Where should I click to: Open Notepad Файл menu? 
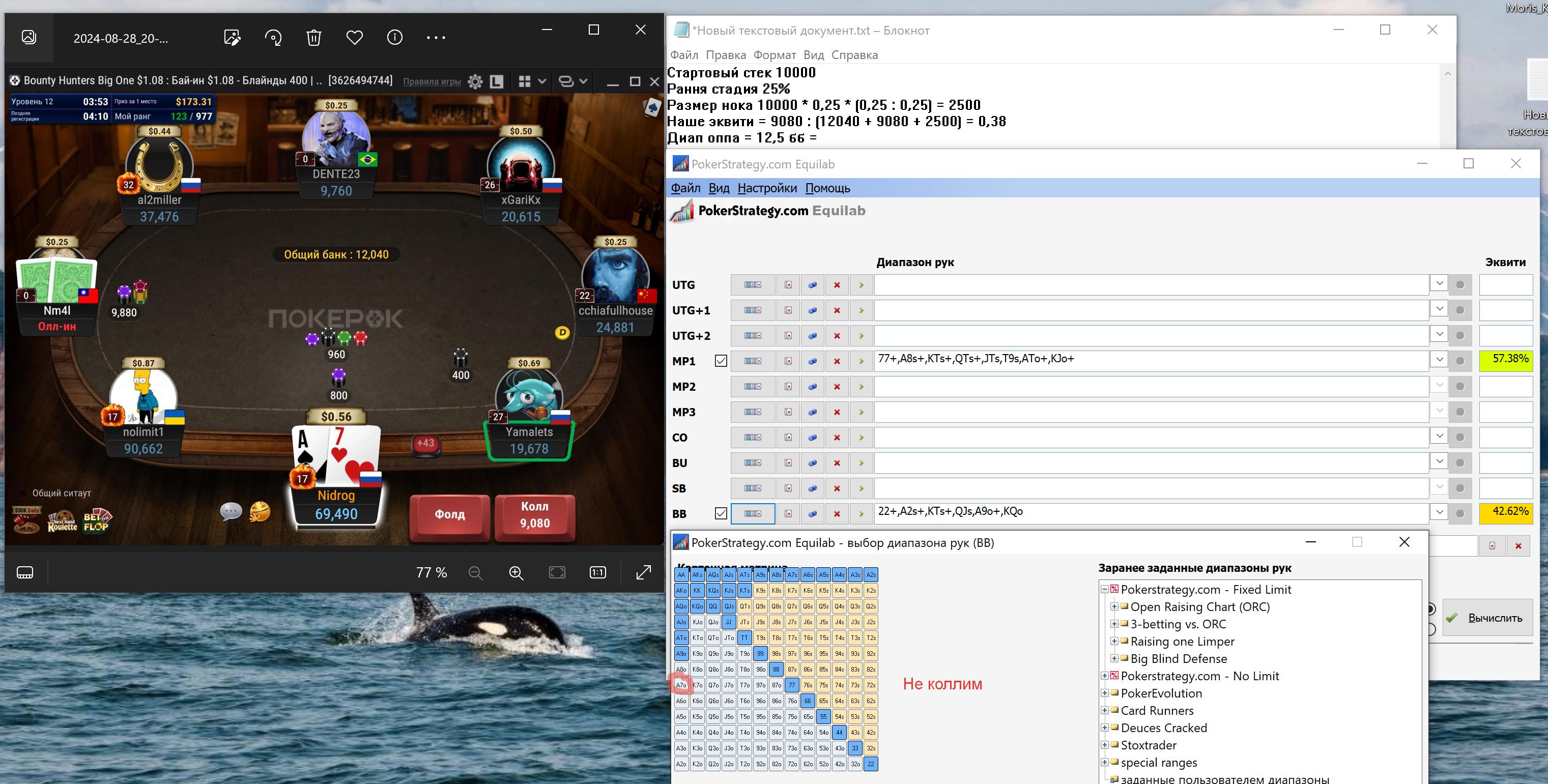[684, 54]
